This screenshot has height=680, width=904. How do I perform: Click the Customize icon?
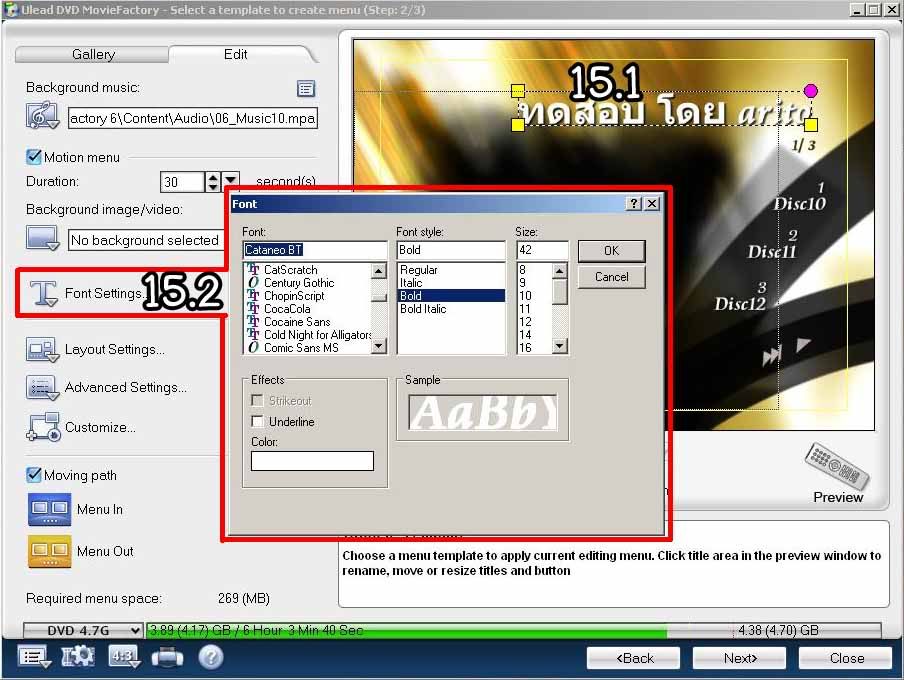44,427
